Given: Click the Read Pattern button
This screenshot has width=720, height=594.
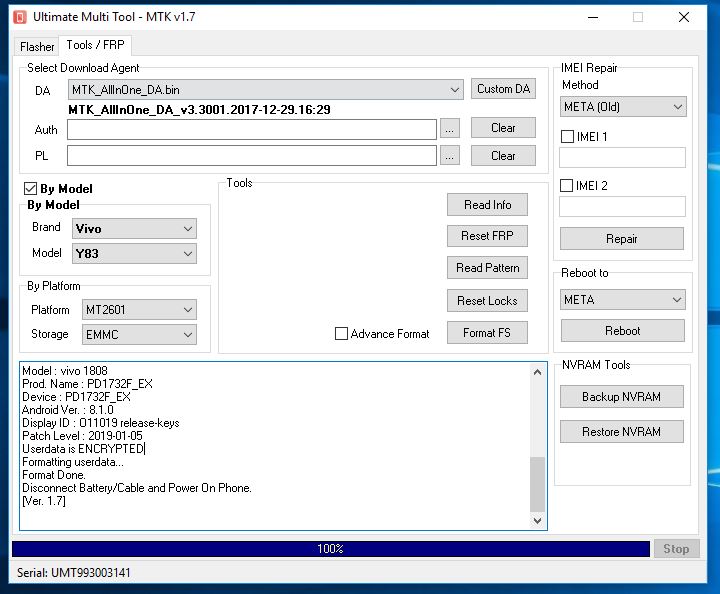Looking at the screenshot, I should tap(487, 268).
